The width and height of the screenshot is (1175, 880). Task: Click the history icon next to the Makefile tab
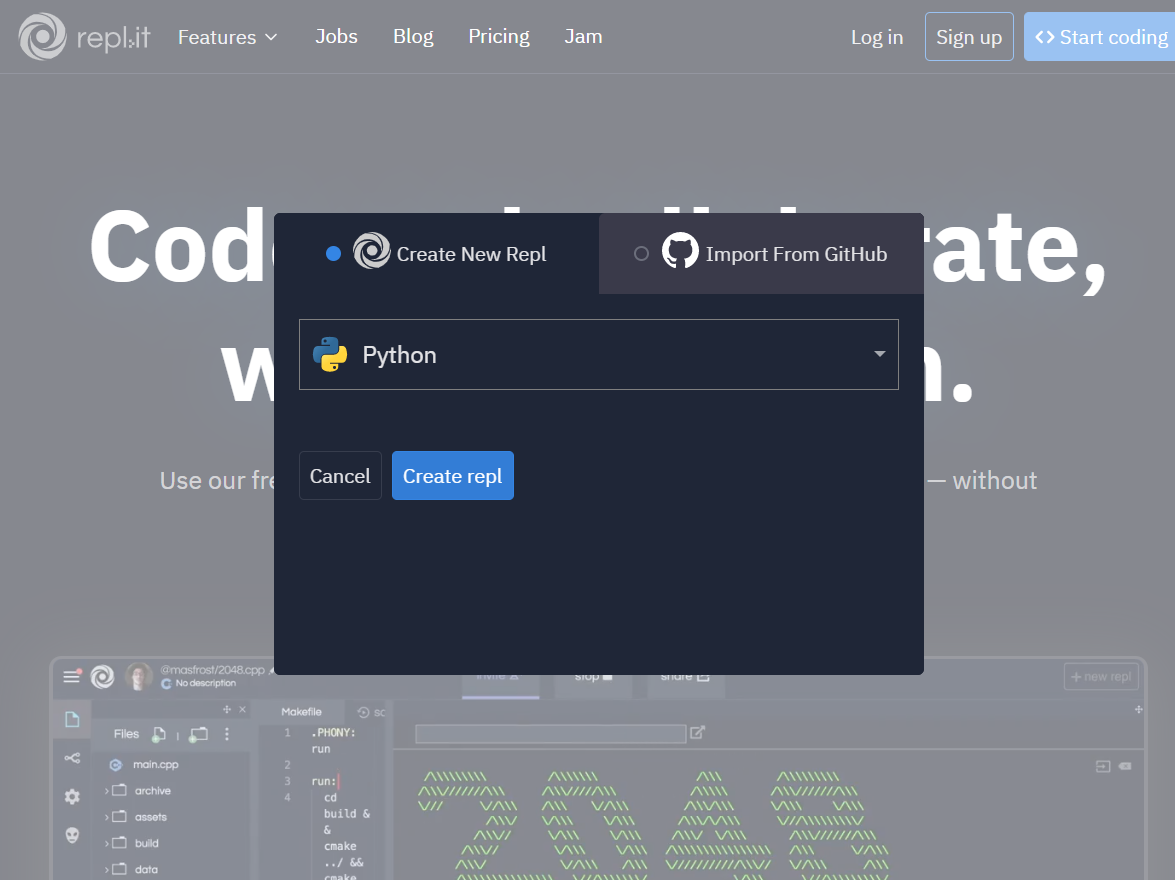pos(363,712)
